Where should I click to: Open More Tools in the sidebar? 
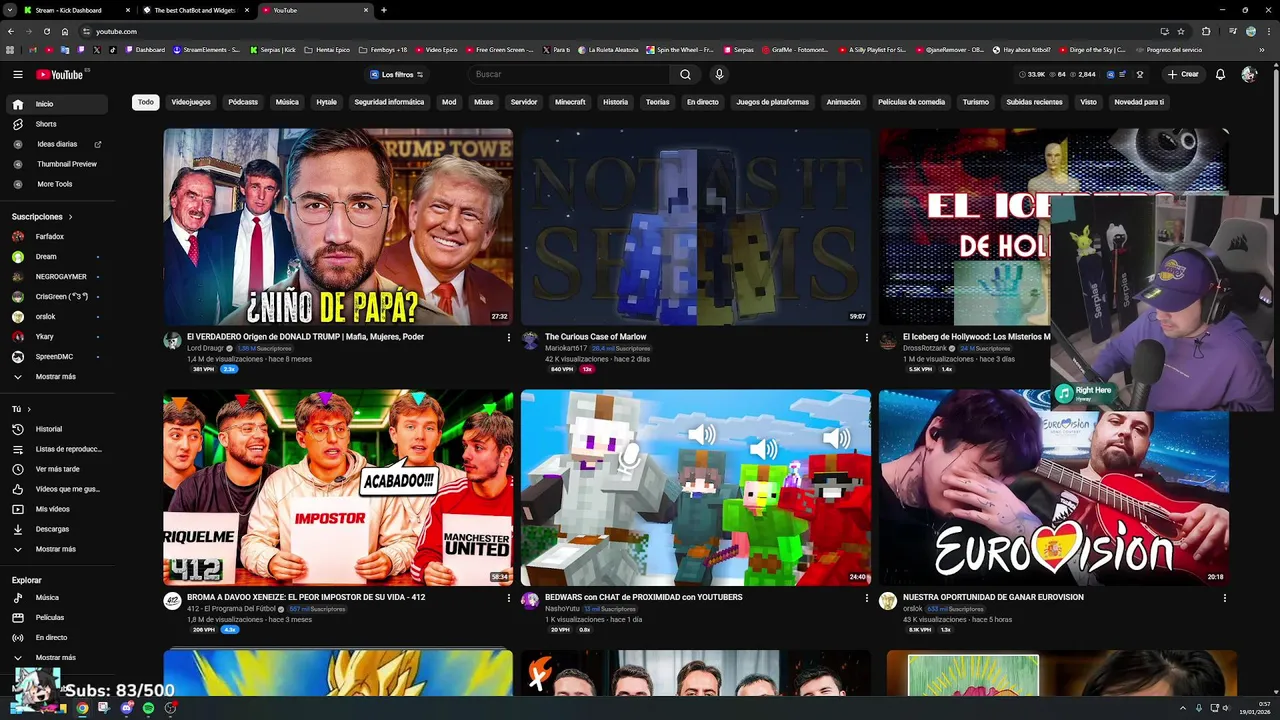tap(56, 184)
